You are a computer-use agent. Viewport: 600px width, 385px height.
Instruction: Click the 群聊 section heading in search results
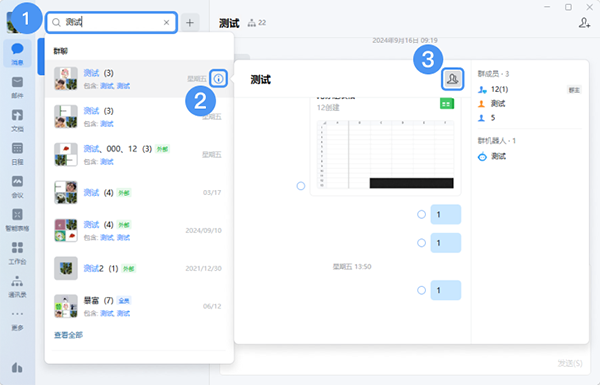[x=60, y=51]
